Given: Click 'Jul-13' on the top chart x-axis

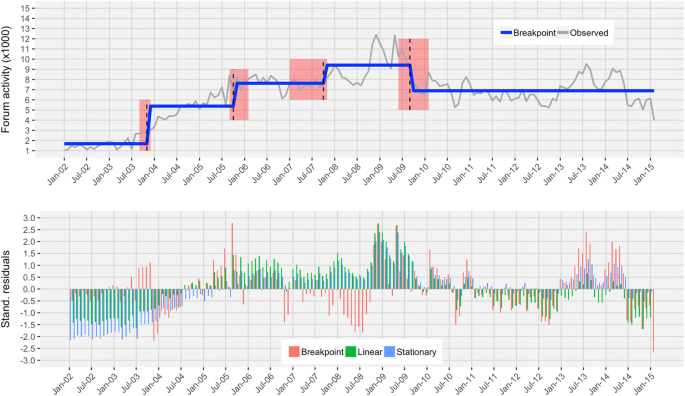Looking at the screenshot, I should pos(577,174).
